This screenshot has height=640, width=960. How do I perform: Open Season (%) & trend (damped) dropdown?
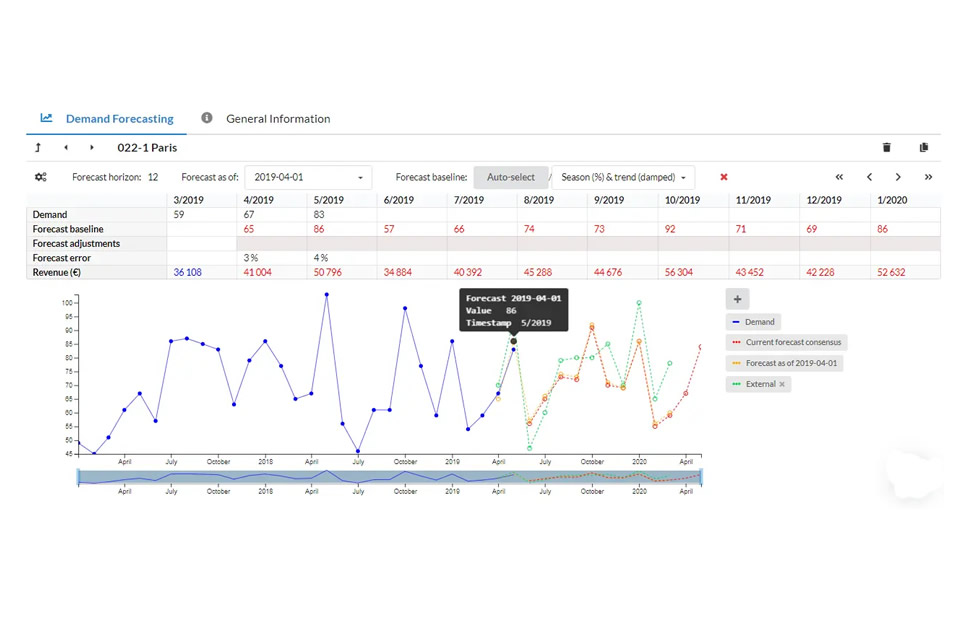(623, 177)
